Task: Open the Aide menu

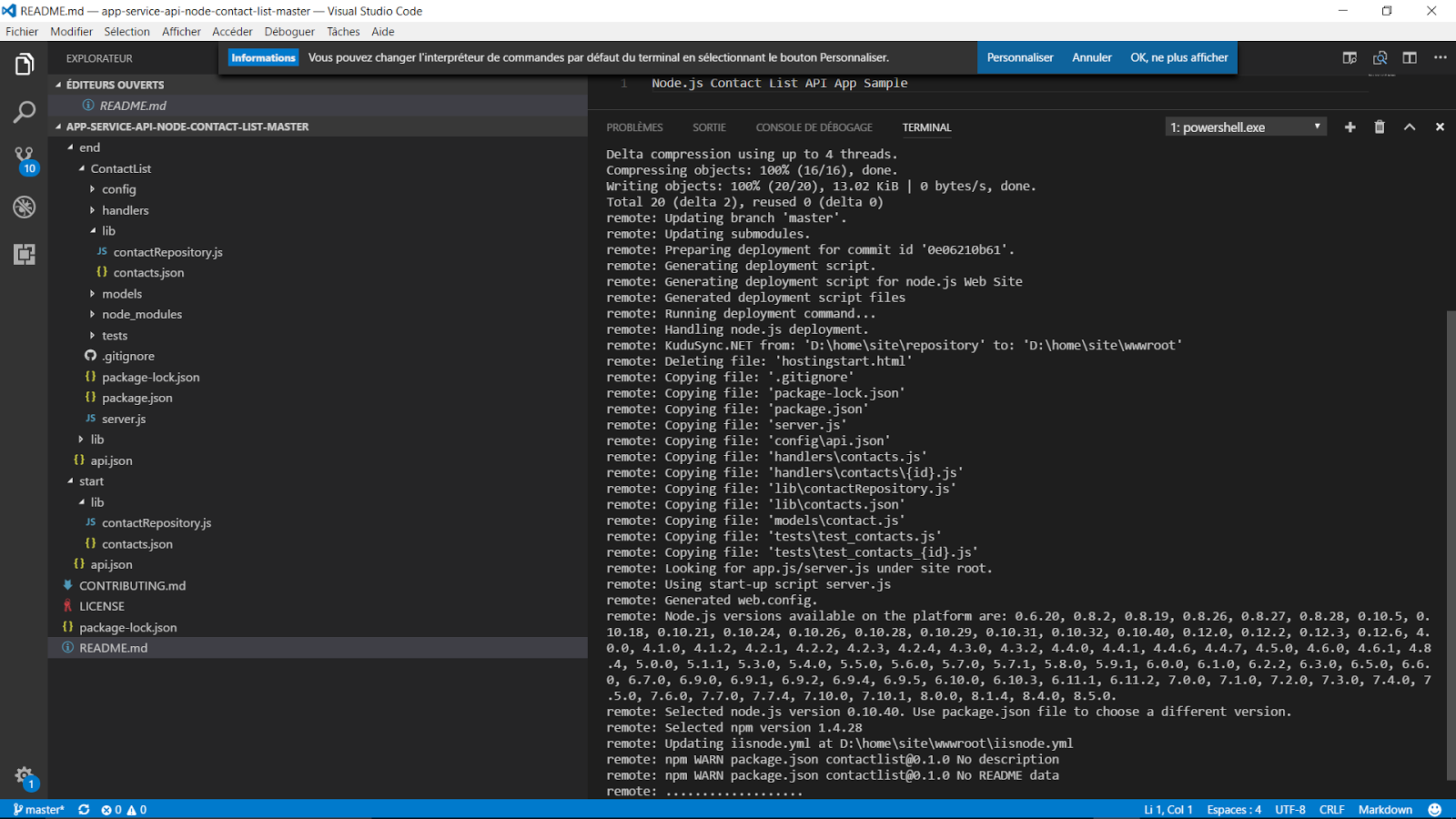Action: (x=383, y=32)
